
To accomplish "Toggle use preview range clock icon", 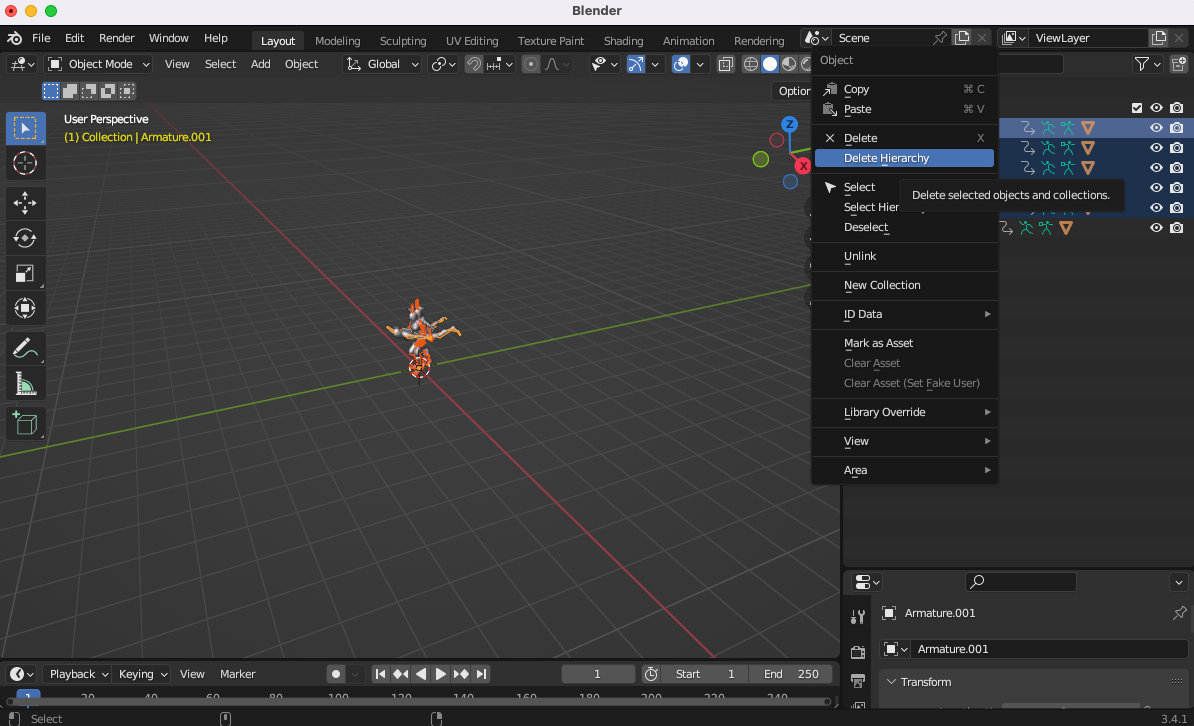I will point(651,674).
